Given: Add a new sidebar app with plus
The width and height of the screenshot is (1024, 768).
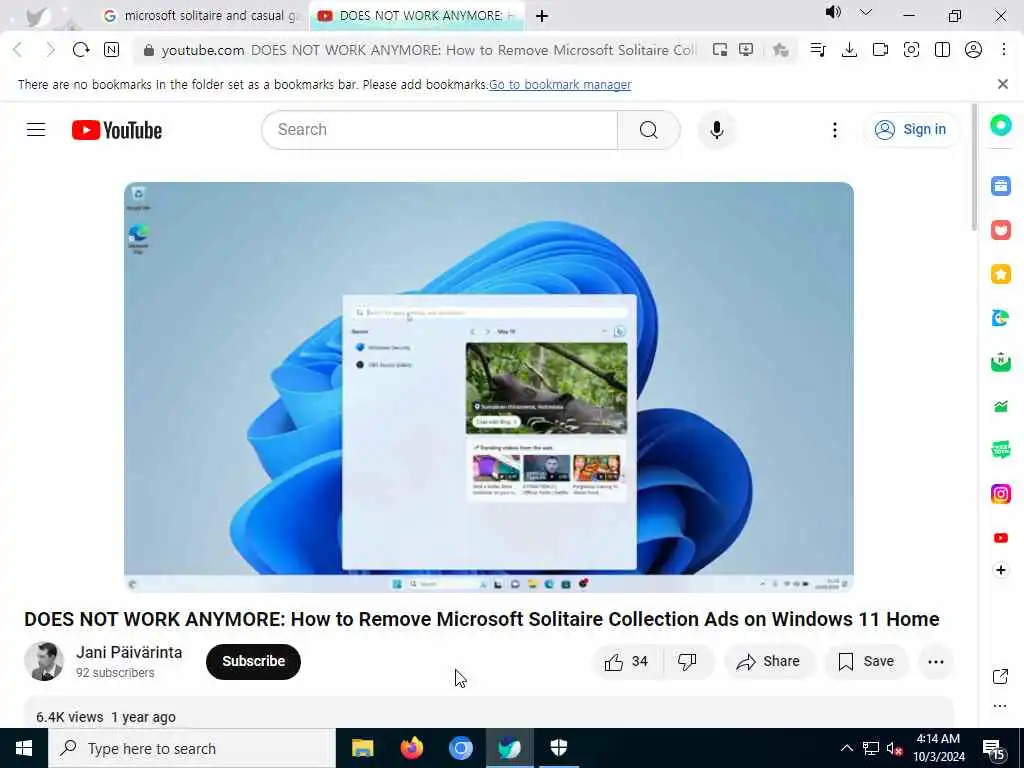Looking at the screenshot, I should pos(1000,570).
